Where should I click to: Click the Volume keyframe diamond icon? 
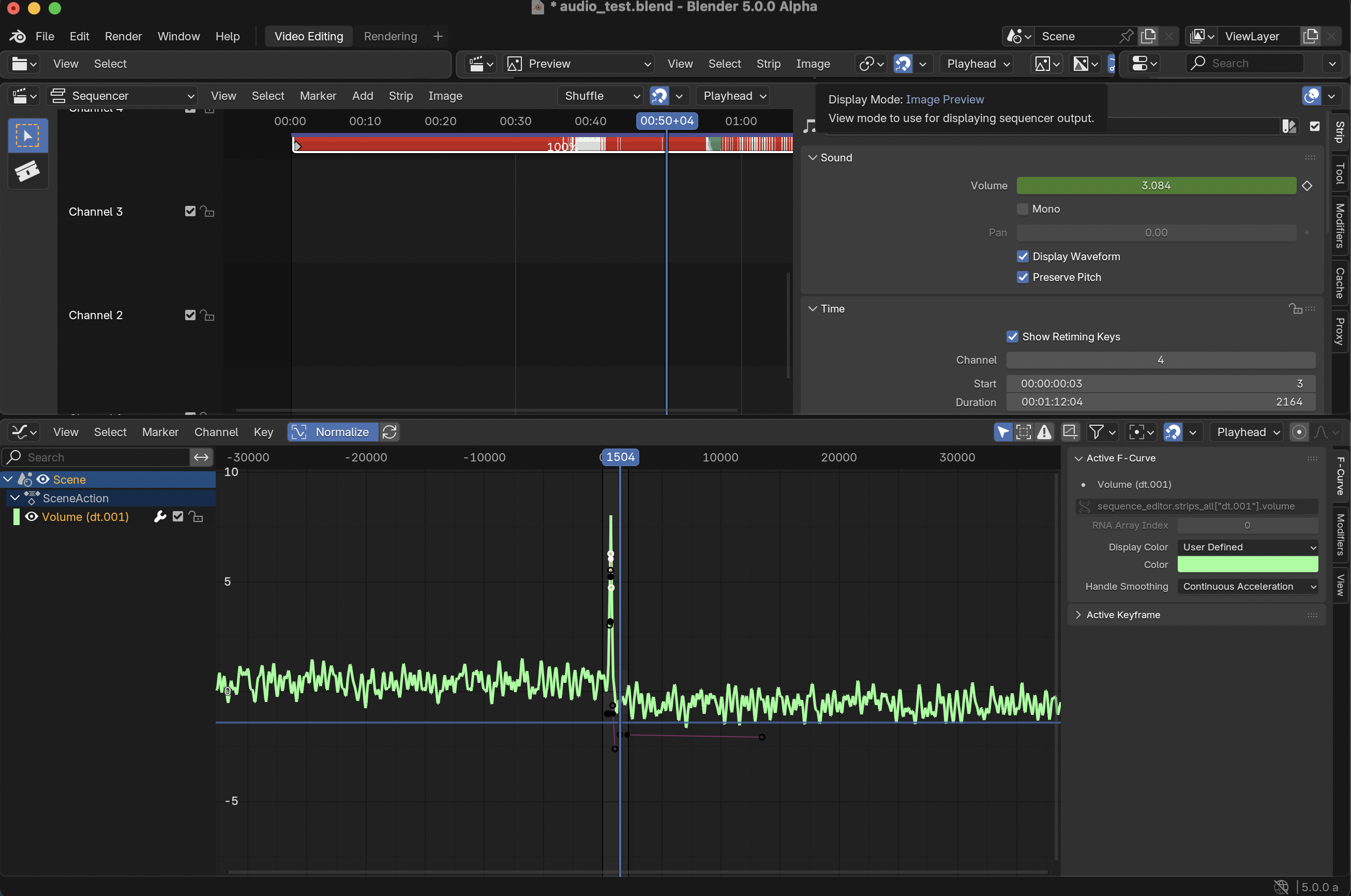(1307, 186)
